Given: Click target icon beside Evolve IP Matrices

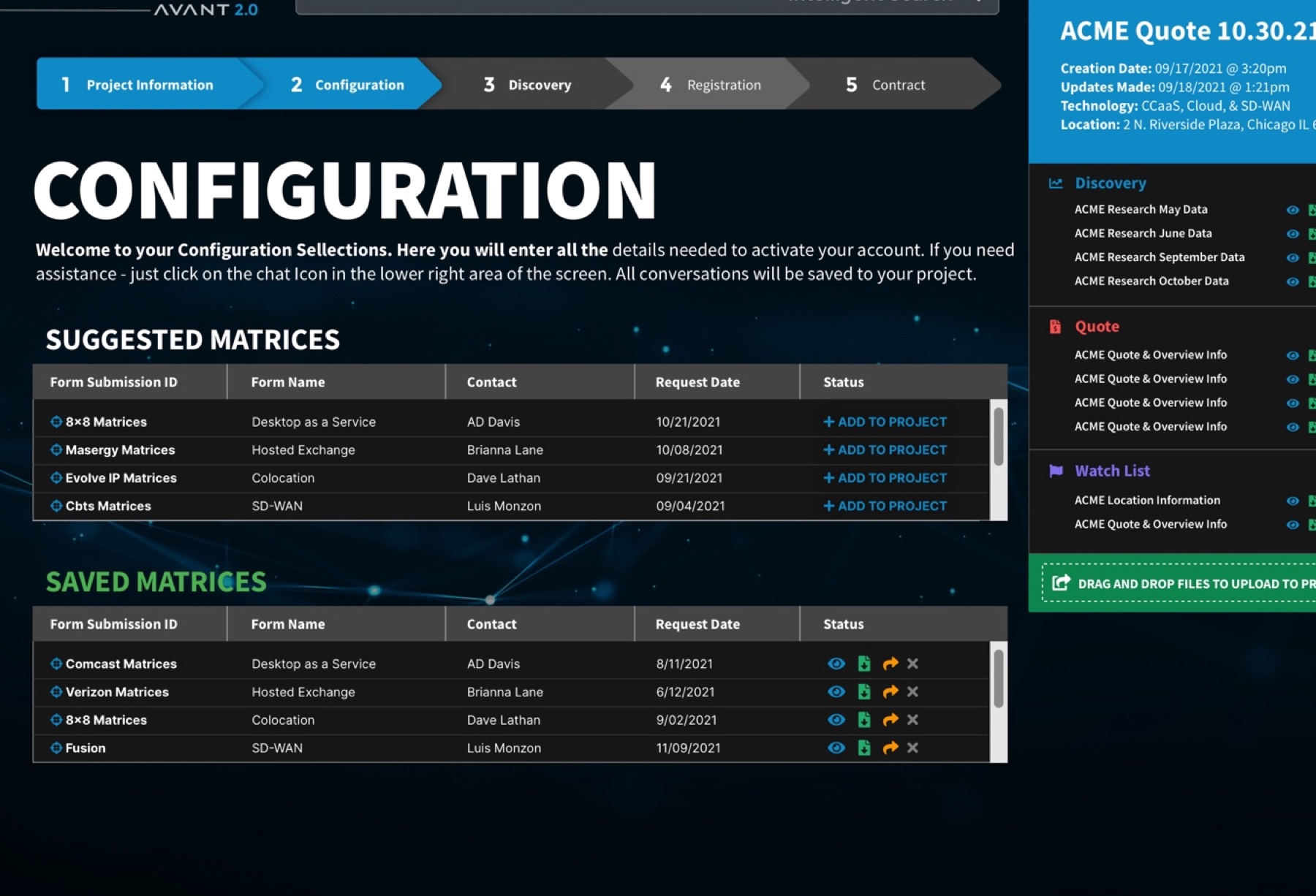Looking at the screenshot, I should [x=56, y=478].
